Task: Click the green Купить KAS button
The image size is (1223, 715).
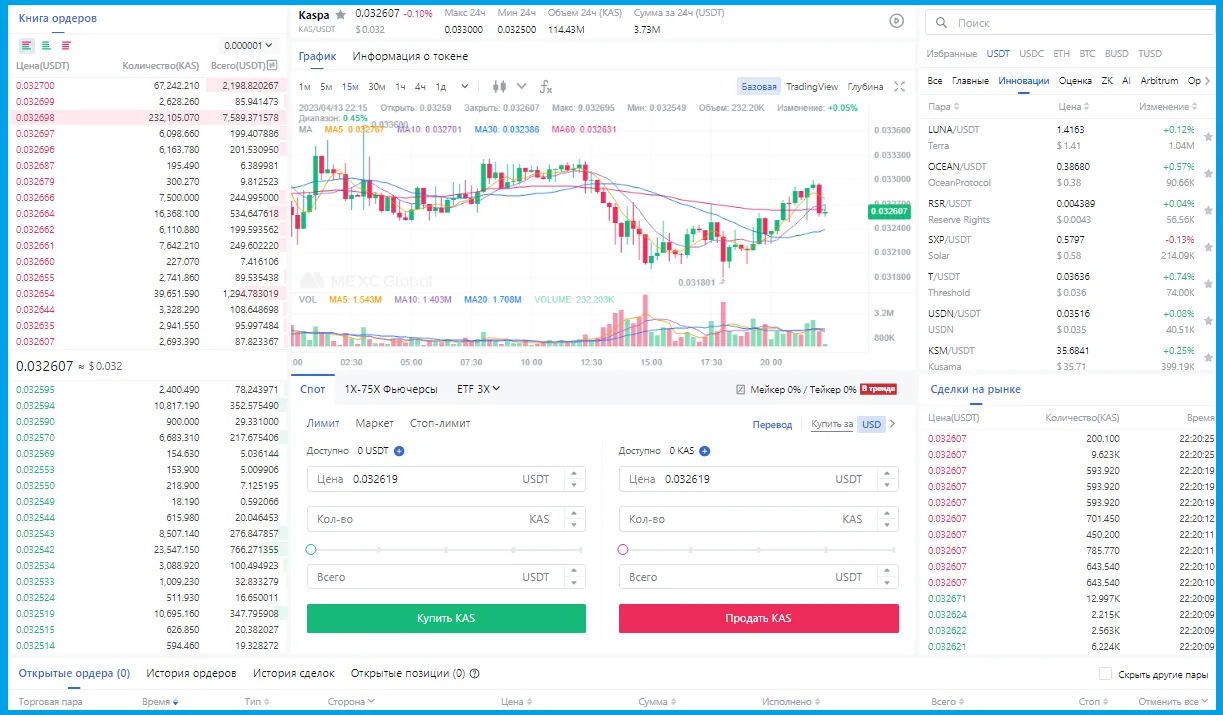Action: click(x=446, y=618)
